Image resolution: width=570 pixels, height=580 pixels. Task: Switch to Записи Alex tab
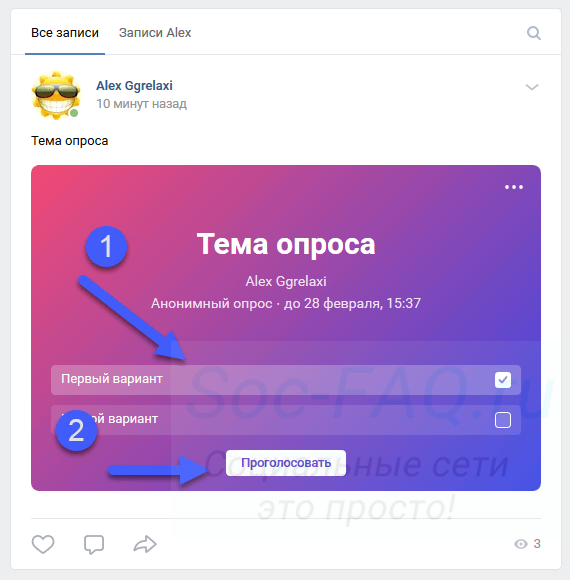click(155, 33)
